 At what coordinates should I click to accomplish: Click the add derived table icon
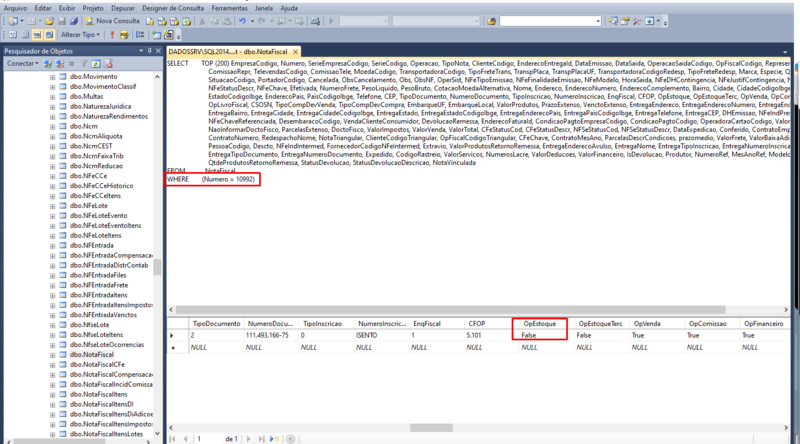pos(169,35)
